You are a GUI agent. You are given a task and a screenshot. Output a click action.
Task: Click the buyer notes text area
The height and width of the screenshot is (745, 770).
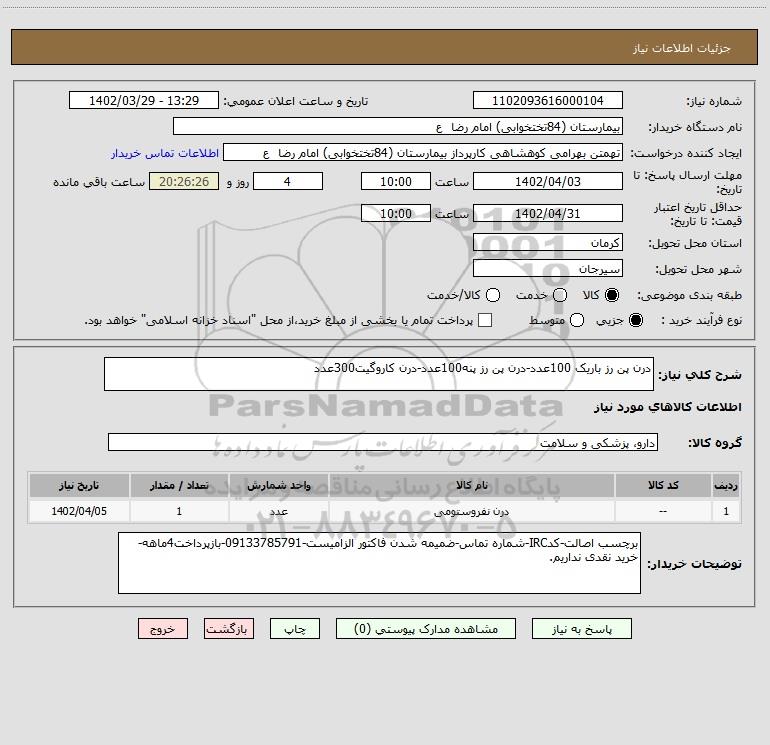click(x=379, y=563)
